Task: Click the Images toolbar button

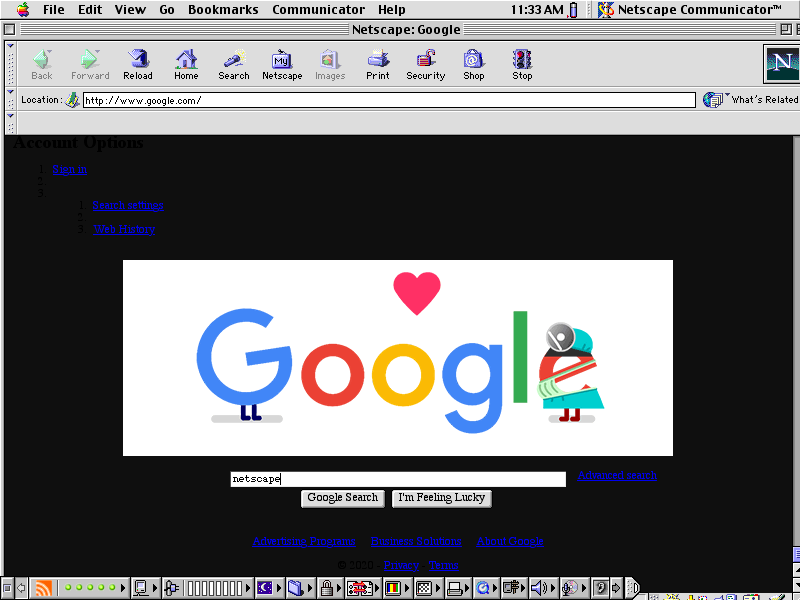Action: tap(330, 65)
